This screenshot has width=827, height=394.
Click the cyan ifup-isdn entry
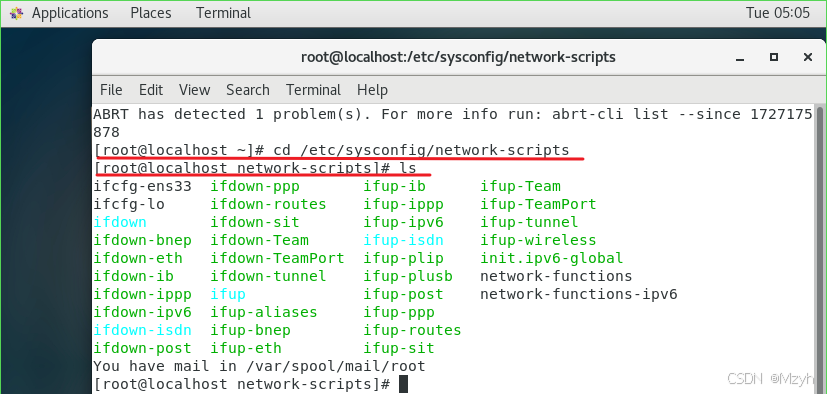point(403,240)
